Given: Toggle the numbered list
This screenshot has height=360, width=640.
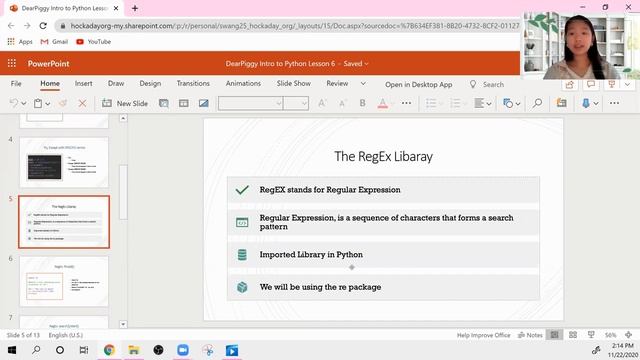Looking at the screenshot, I should tap(455, 103).
